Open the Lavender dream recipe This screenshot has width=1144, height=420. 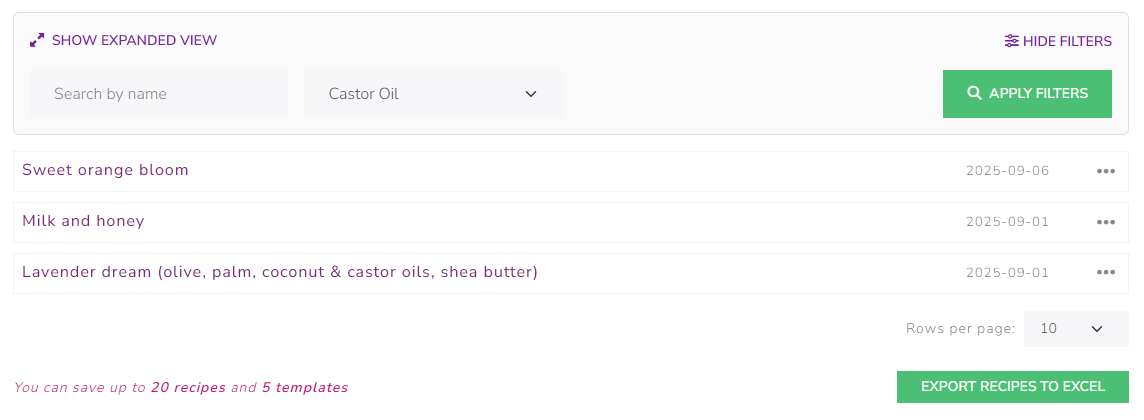tap(279, 272)
